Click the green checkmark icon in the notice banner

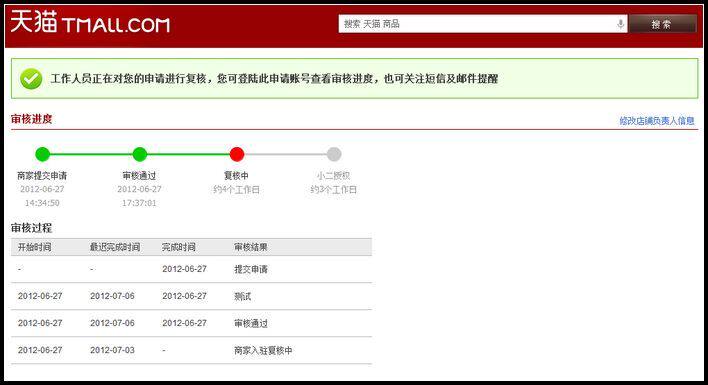click(x=31, y=79)
